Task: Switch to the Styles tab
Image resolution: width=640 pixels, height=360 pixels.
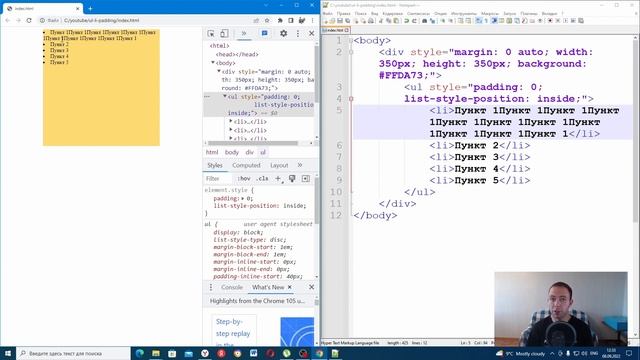Action: coord(215,165)
